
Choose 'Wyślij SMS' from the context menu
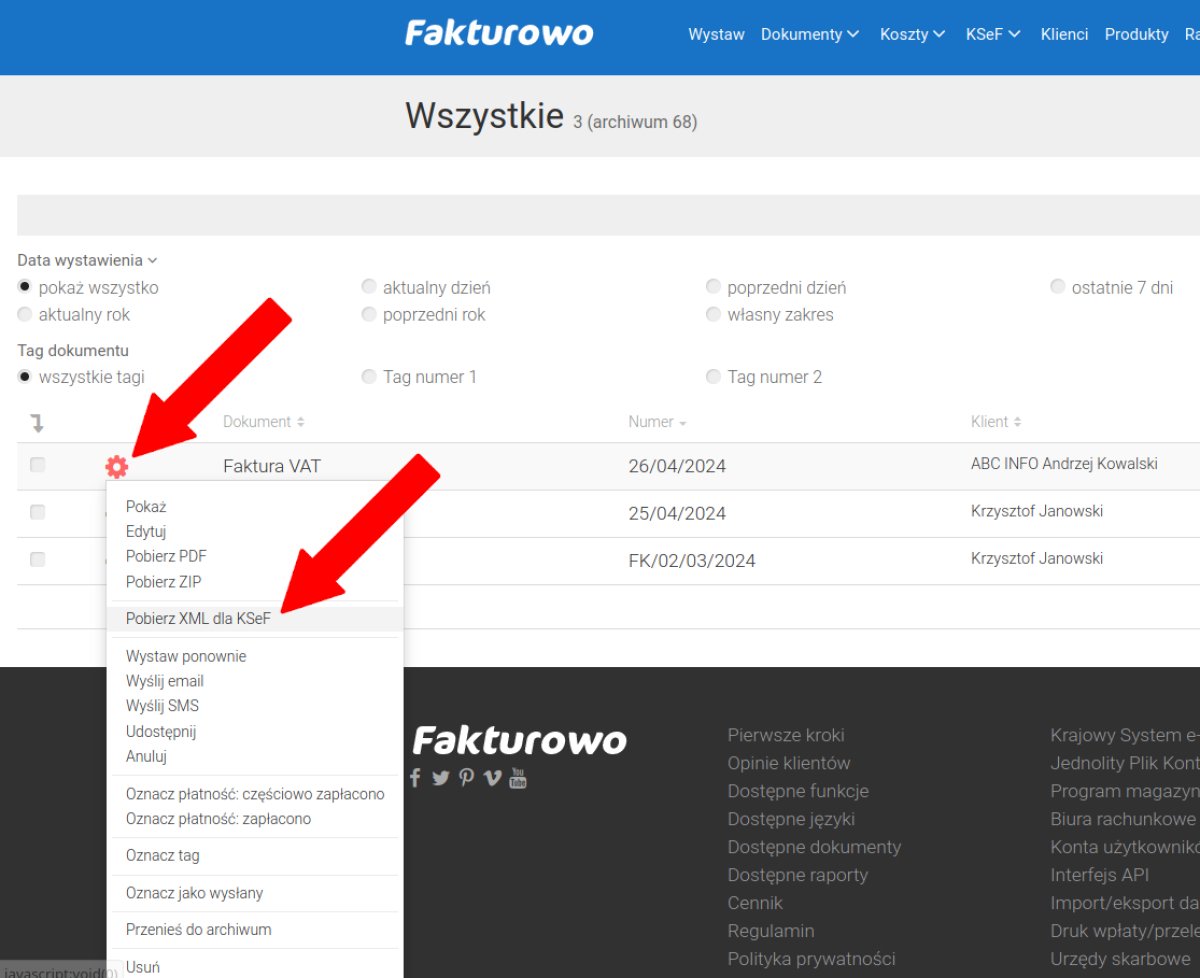[x=162, y=706]
